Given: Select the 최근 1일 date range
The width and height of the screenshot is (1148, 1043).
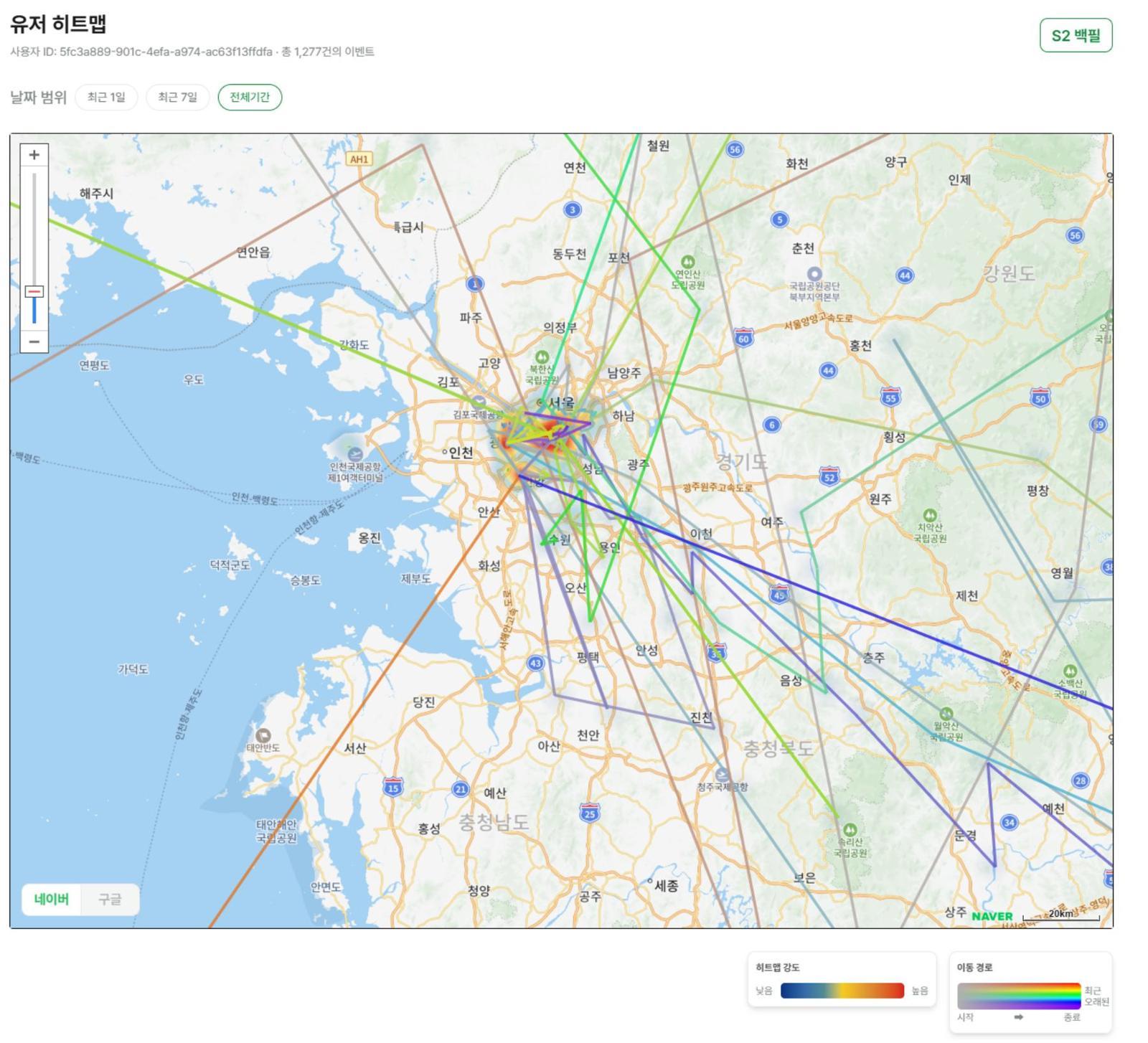Looking at the screenshot, I should pyautogui.click(x=106, y=98).
